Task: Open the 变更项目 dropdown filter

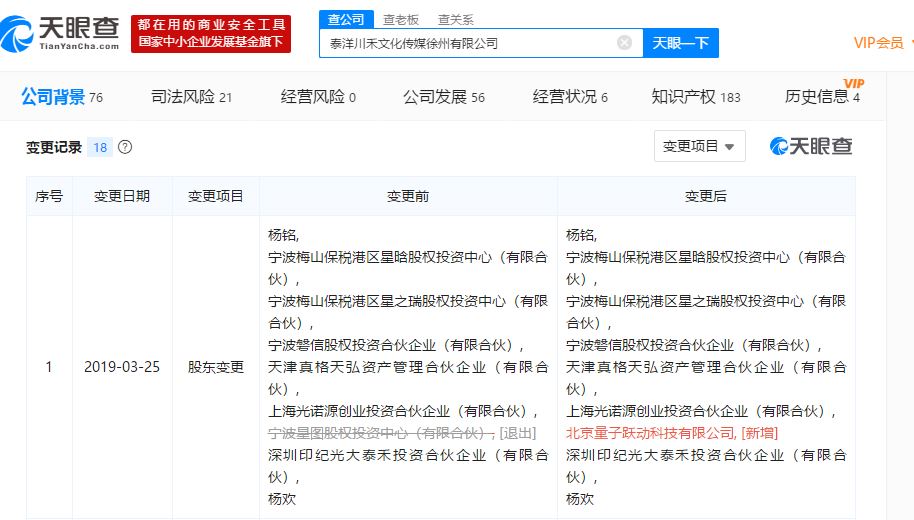Action: (x=699, y=146)
